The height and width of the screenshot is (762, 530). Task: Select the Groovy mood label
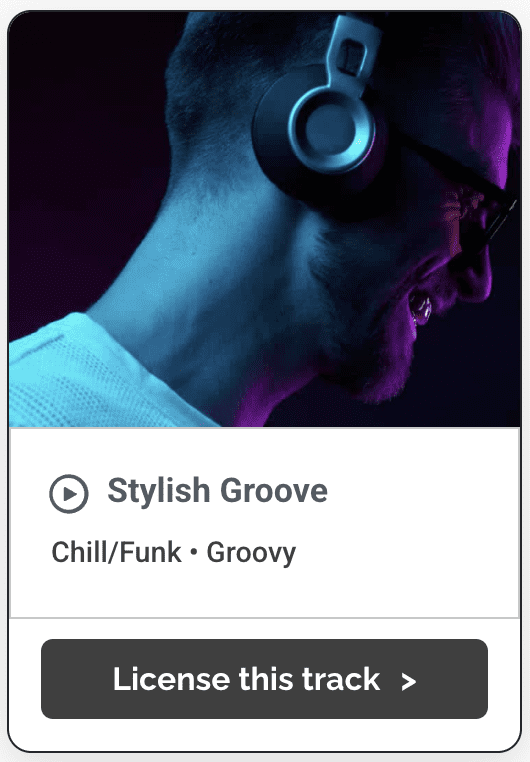click(x=251, y=554)
